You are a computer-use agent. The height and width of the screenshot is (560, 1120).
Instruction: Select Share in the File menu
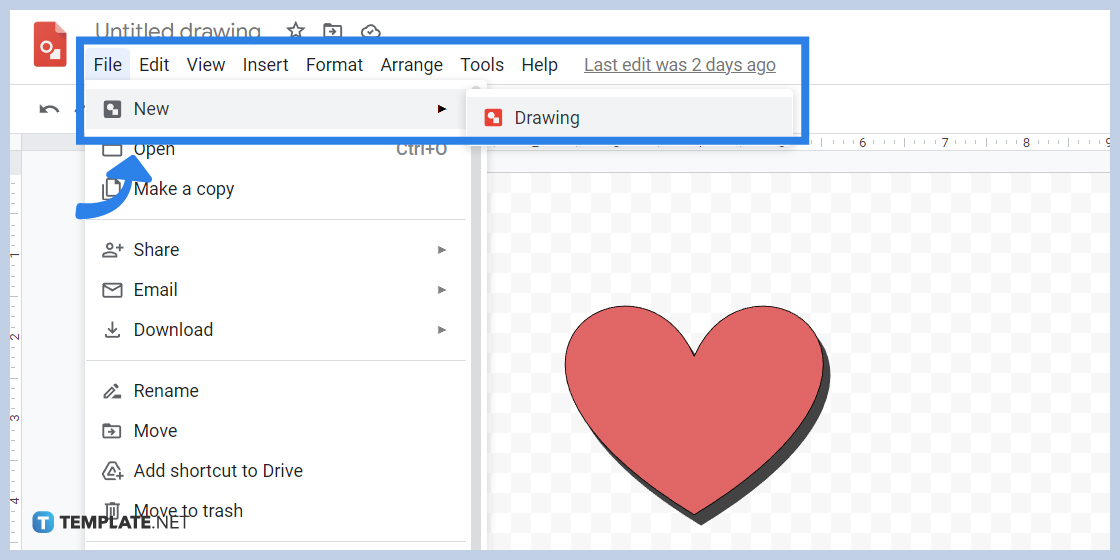click(276, 250)
